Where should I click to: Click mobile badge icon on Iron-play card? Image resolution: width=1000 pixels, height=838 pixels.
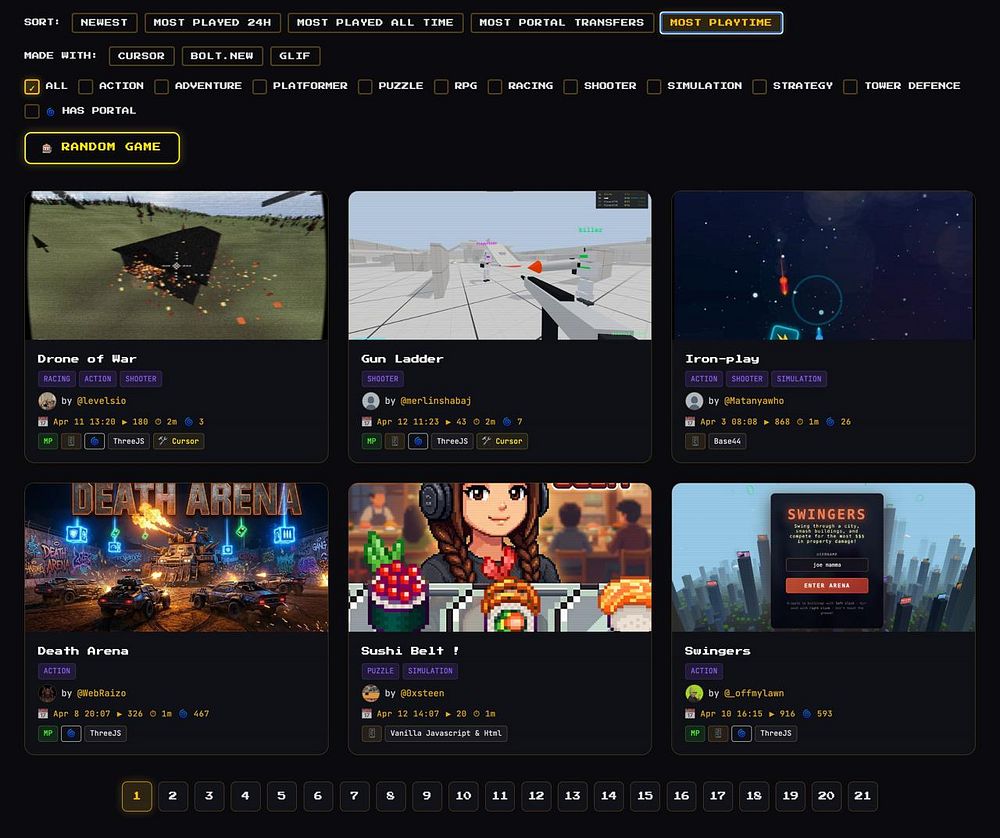tap(695, 441)
